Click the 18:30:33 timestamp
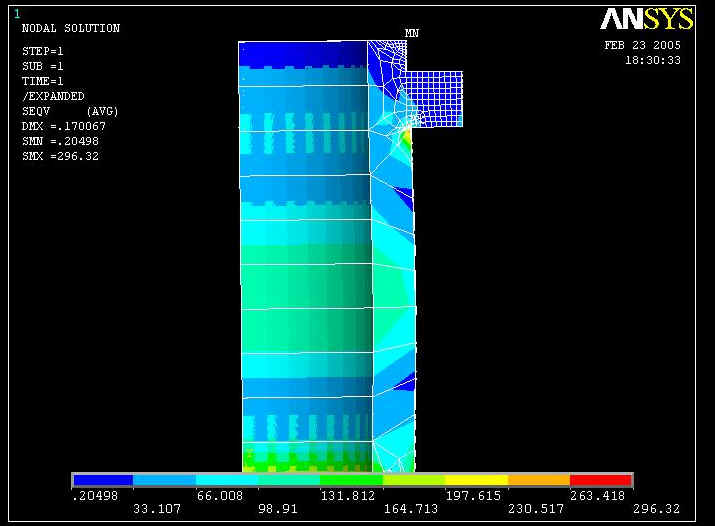Viewport: 715px width, 526px height. coord(653,60)
